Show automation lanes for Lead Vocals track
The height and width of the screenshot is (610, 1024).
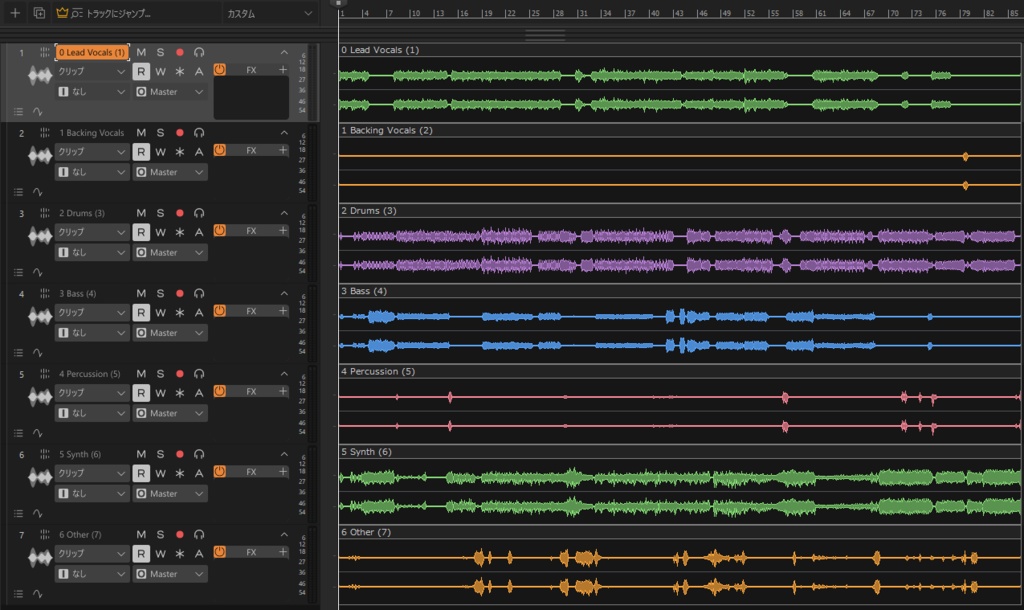(x=38, y=112)
